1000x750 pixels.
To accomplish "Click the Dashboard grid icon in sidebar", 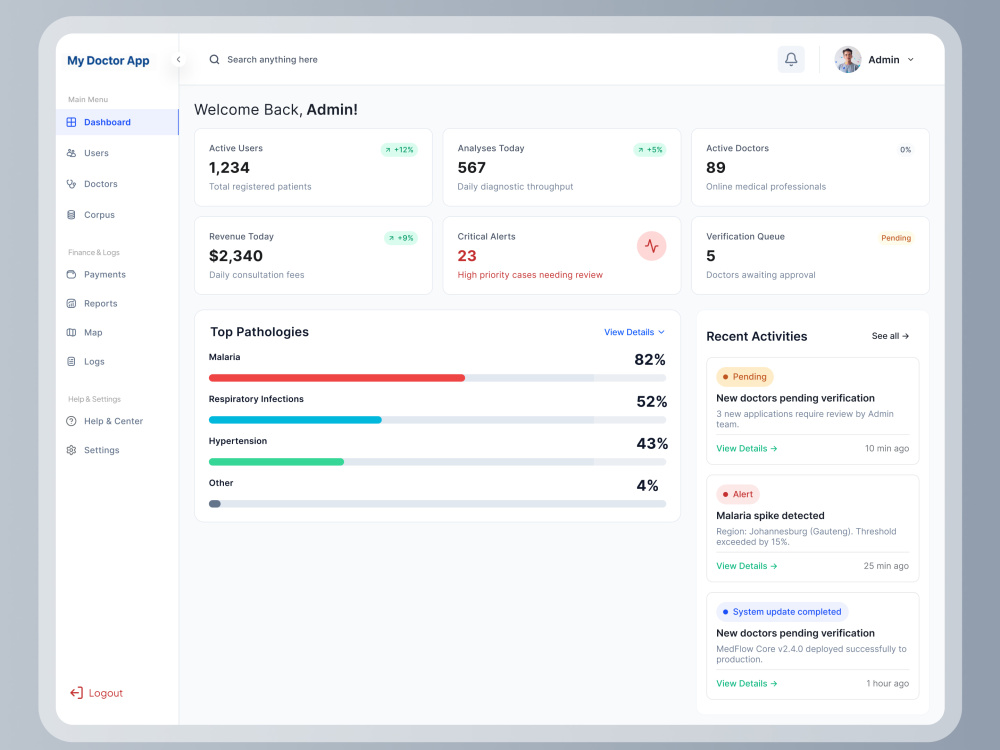I will click(x=71, y=122).
